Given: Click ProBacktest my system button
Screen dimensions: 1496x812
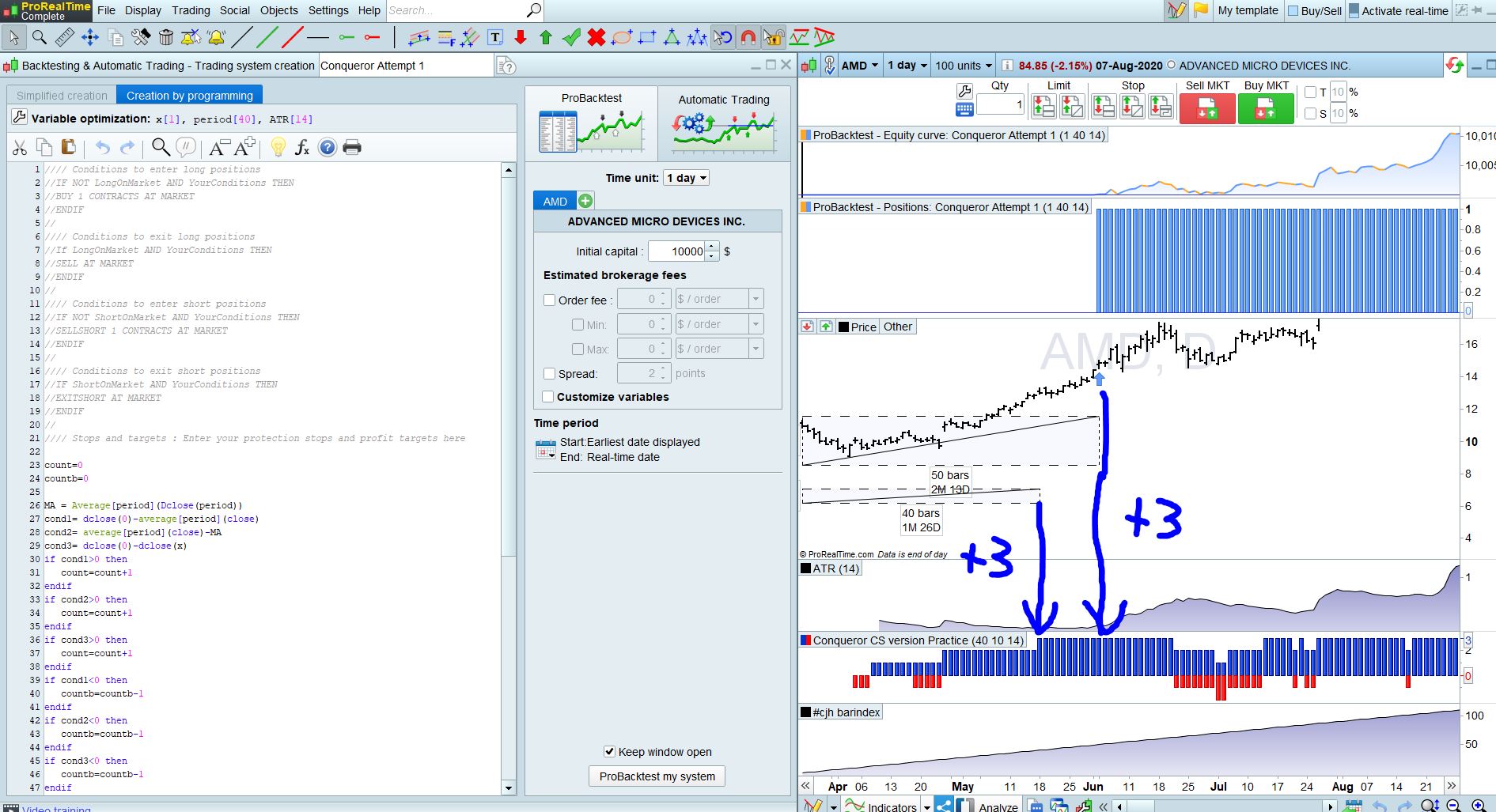Looking at the screenshot, I should pyautogui.click(x=657, y=776).
